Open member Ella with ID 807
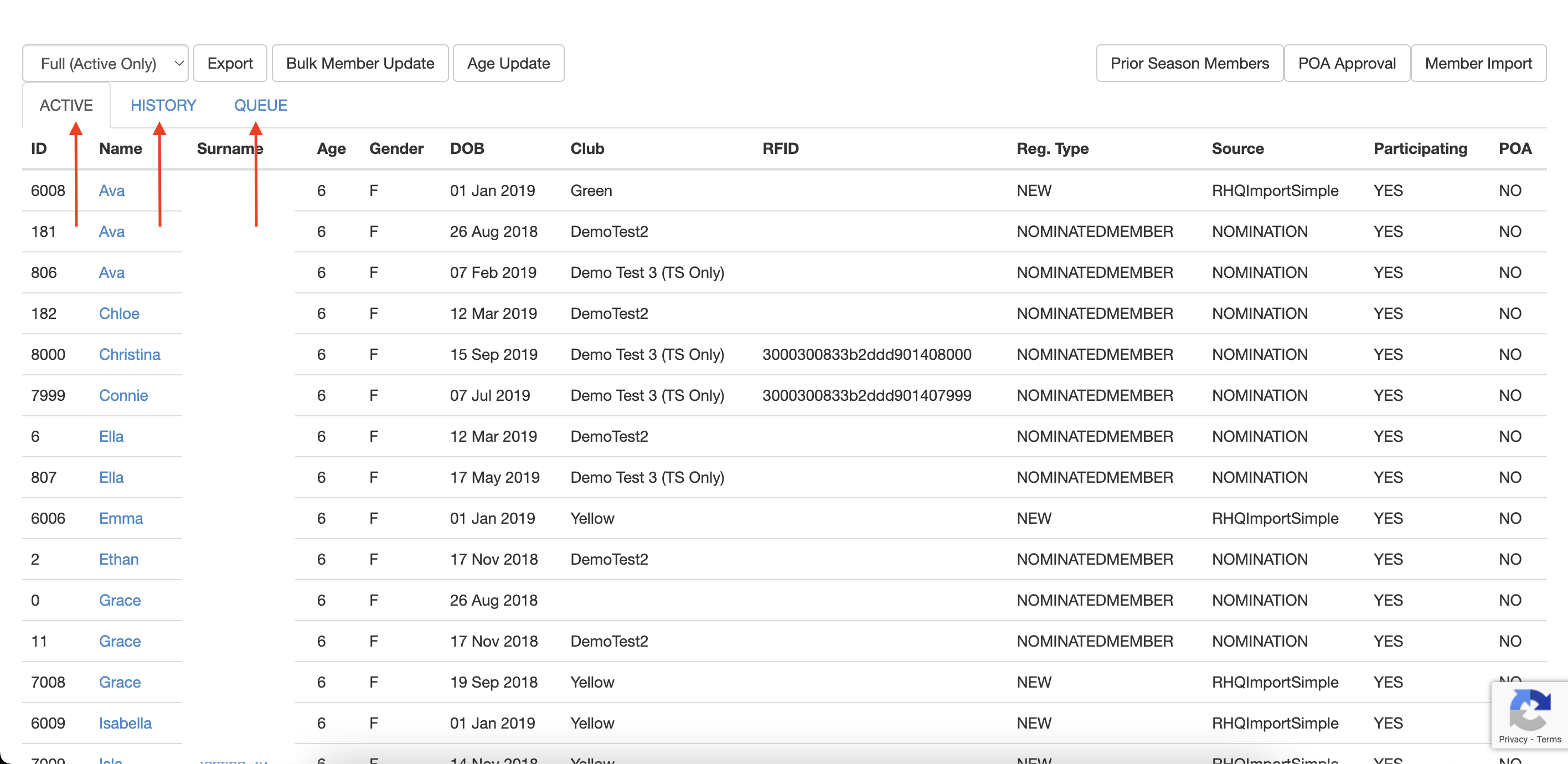This screenshot has width=1568, height=764. click(x=111, y=477)
